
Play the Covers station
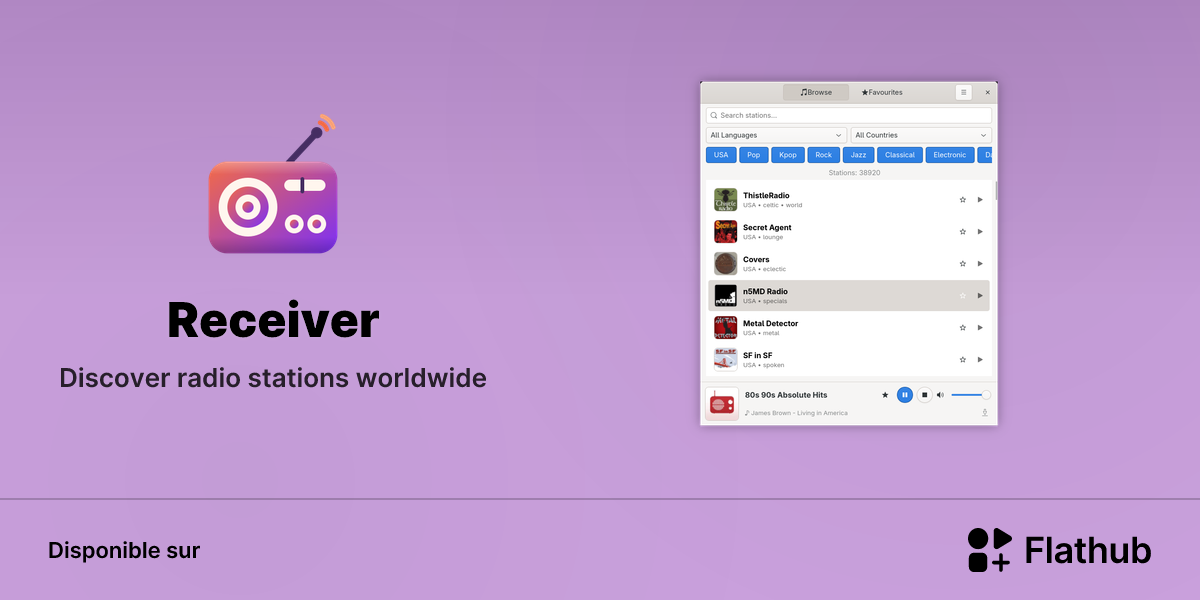[x=980, y=264]
